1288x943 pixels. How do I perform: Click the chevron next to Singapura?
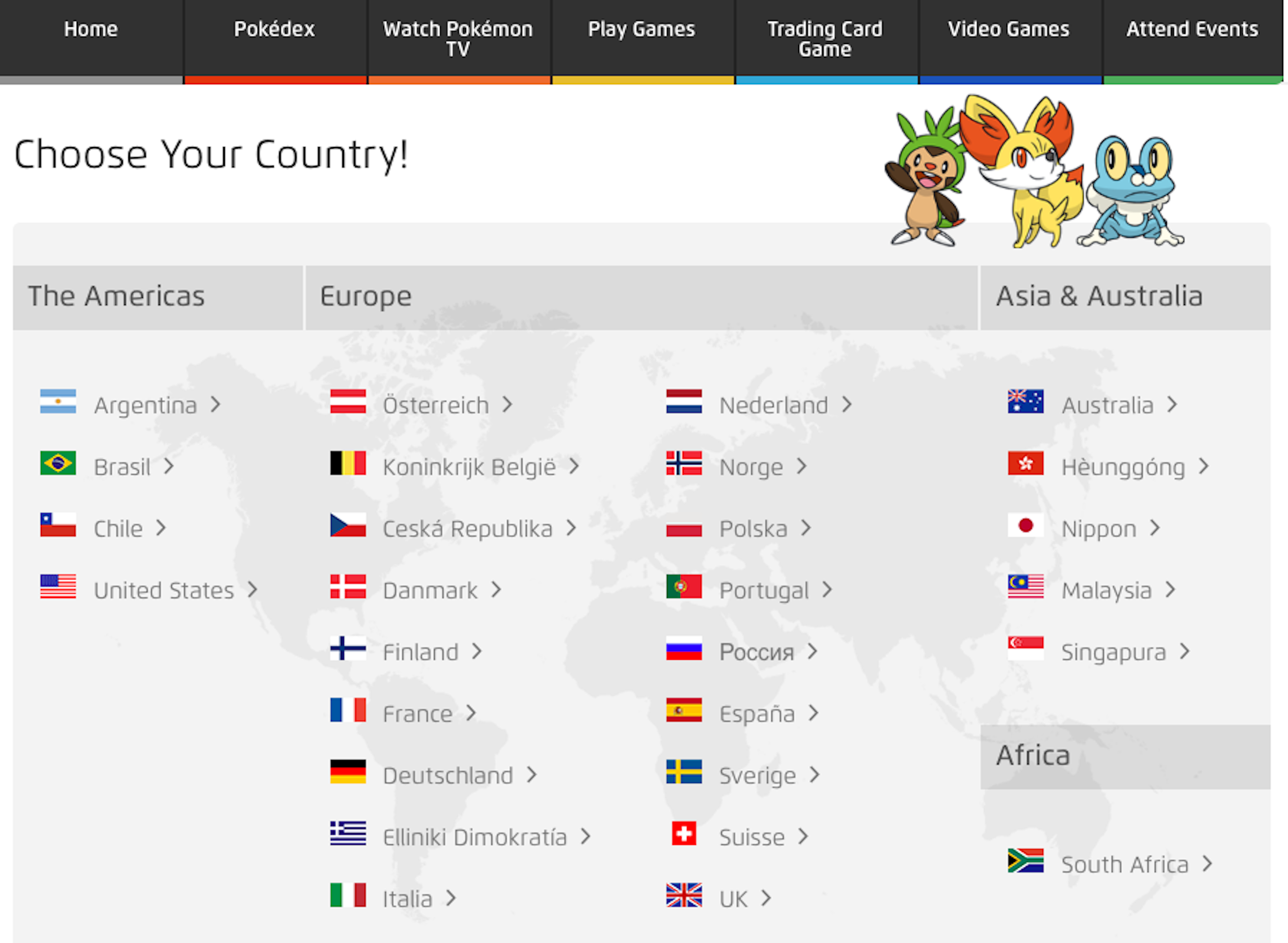pos(1184,651)
